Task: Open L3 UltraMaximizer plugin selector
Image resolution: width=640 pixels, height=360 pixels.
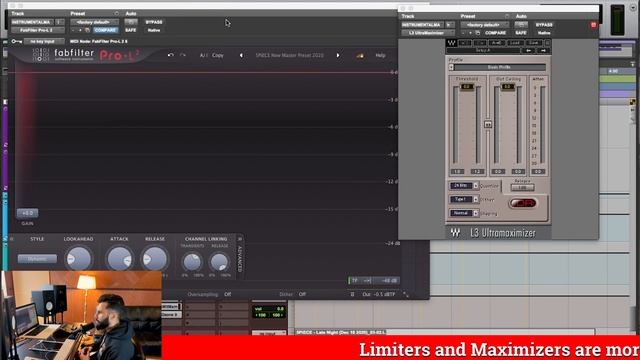Action: pyautogui.click(x=427, y=33)
